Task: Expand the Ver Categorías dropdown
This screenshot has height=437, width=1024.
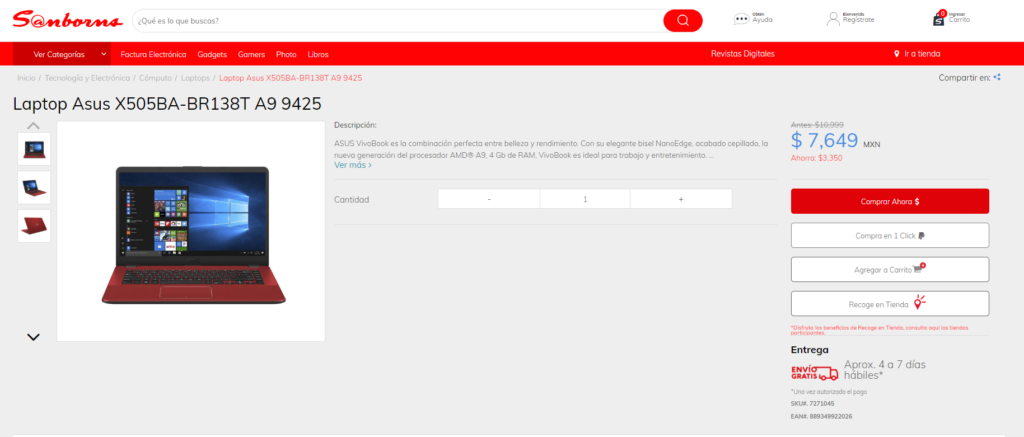Action: (x=70, y=54)
